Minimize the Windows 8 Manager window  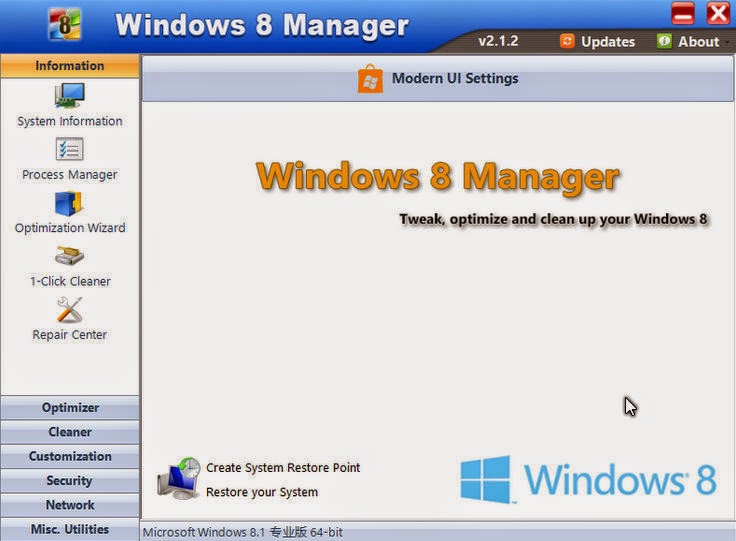click(683, 13)
